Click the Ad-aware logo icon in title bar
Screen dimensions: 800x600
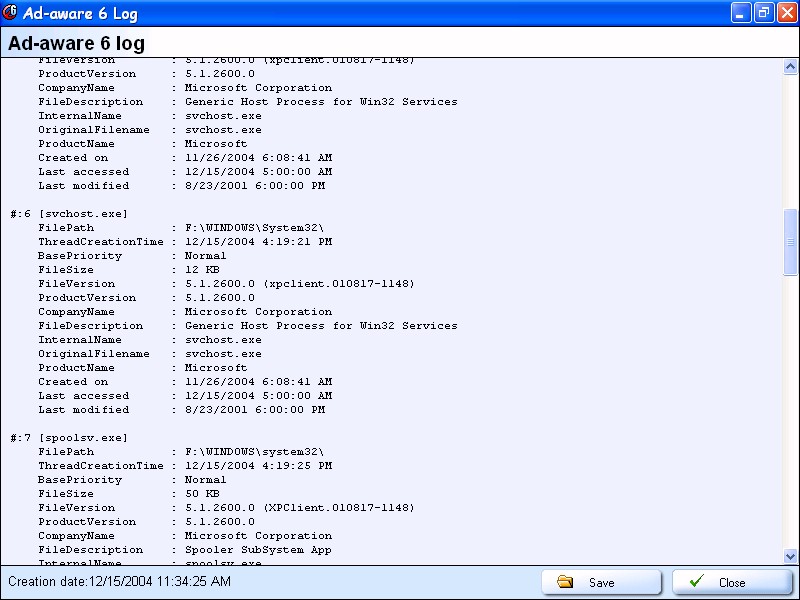pyautogui.click(x=10, y=12)
